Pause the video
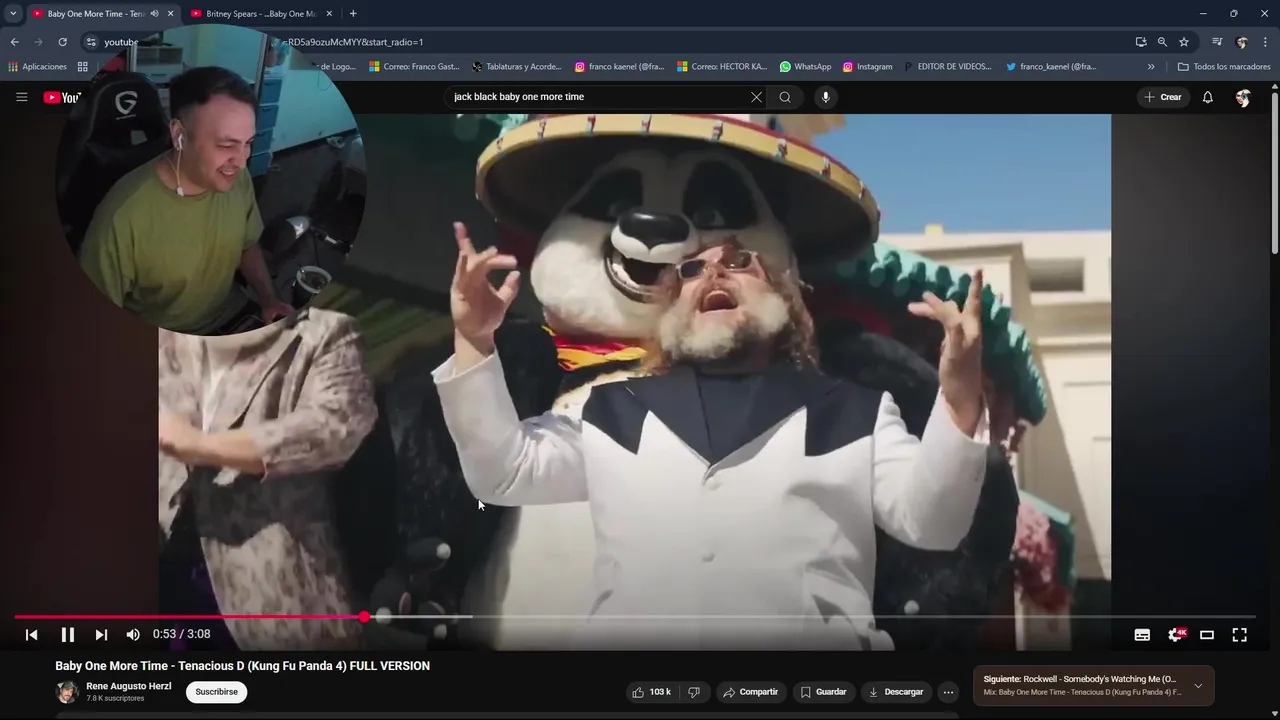The width and height of the screenshot is (1280, 720). click(x=67, y=634)
